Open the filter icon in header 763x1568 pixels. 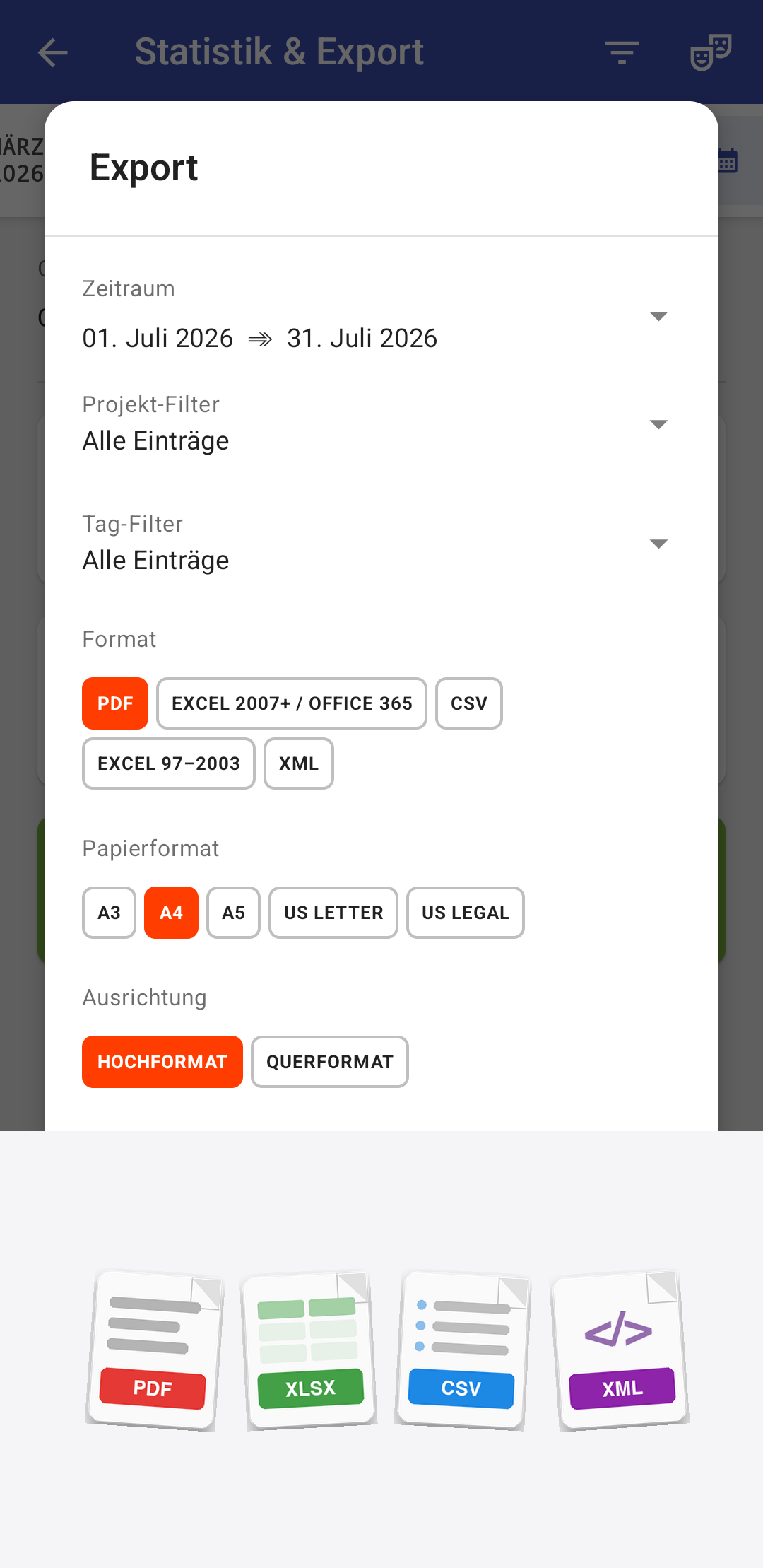tap(622, 52)
